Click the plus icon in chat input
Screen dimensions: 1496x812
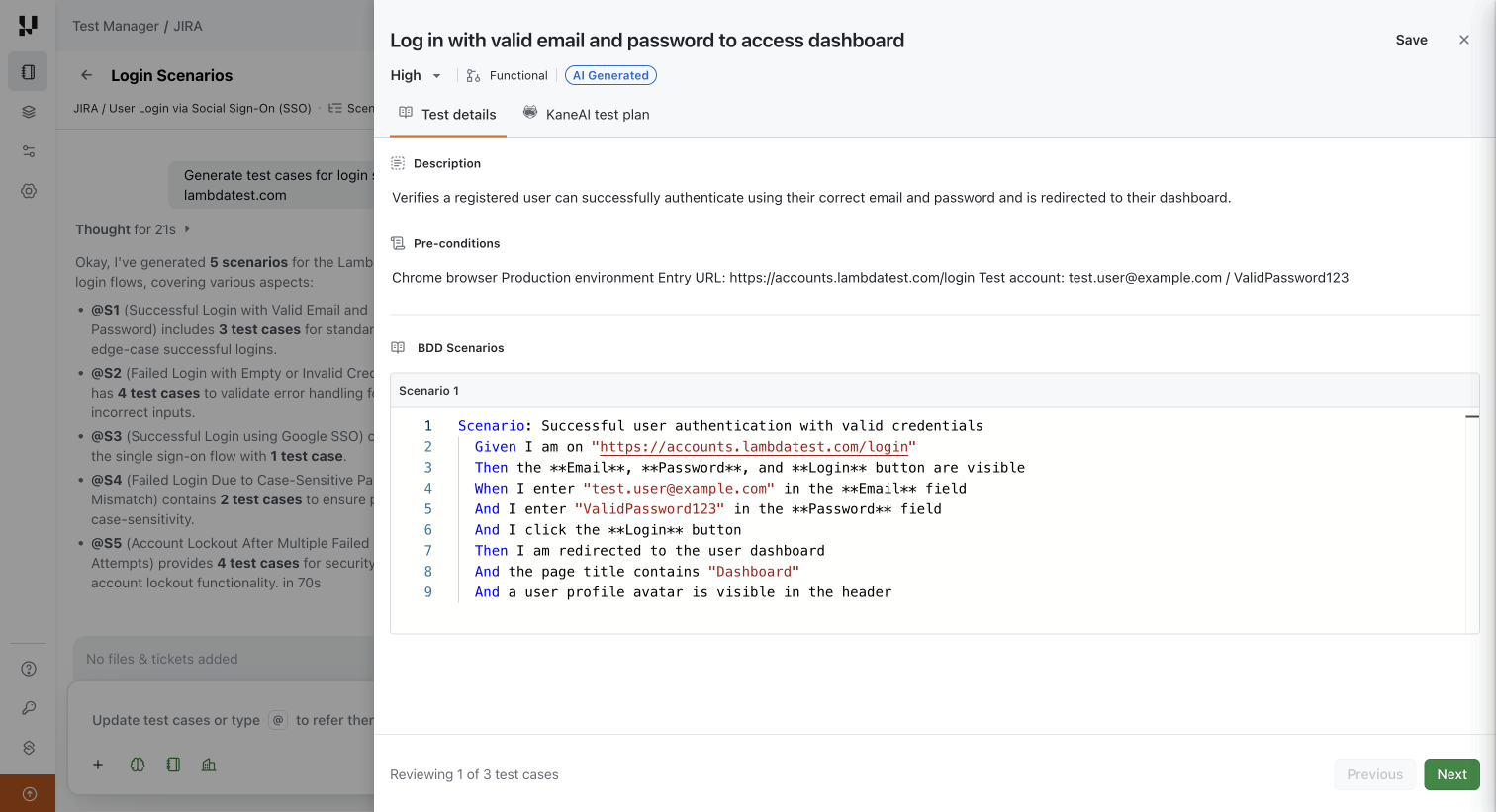click(x=98, y=765)
